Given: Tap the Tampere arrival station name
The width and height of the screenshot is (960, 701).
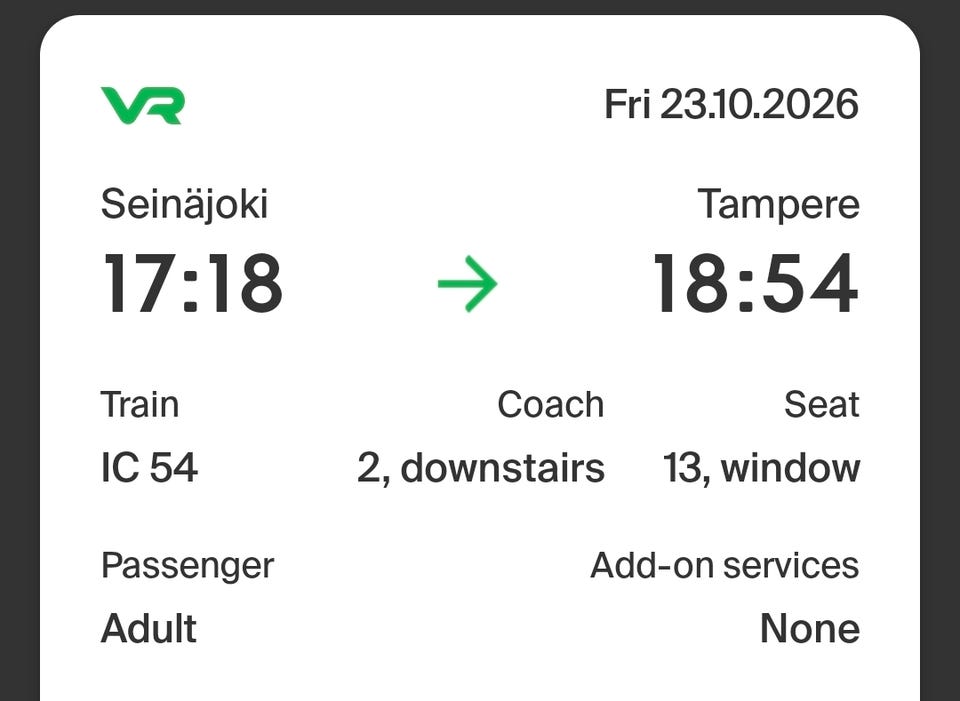Looking at the screenshot, I should [778, 205].
